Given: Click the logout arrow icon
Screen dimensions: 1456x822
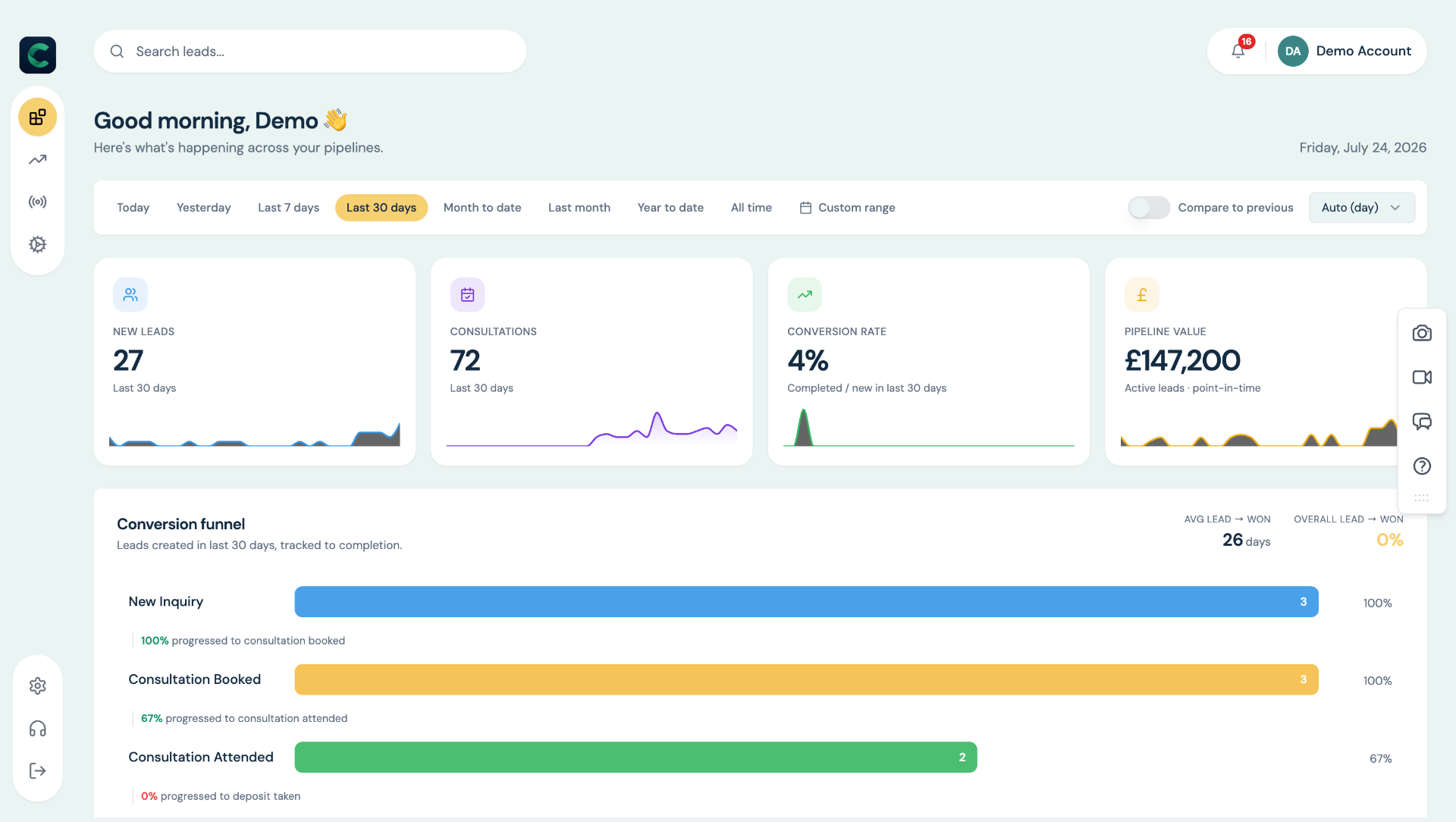Looking at the screenshot, I should 38,770.
